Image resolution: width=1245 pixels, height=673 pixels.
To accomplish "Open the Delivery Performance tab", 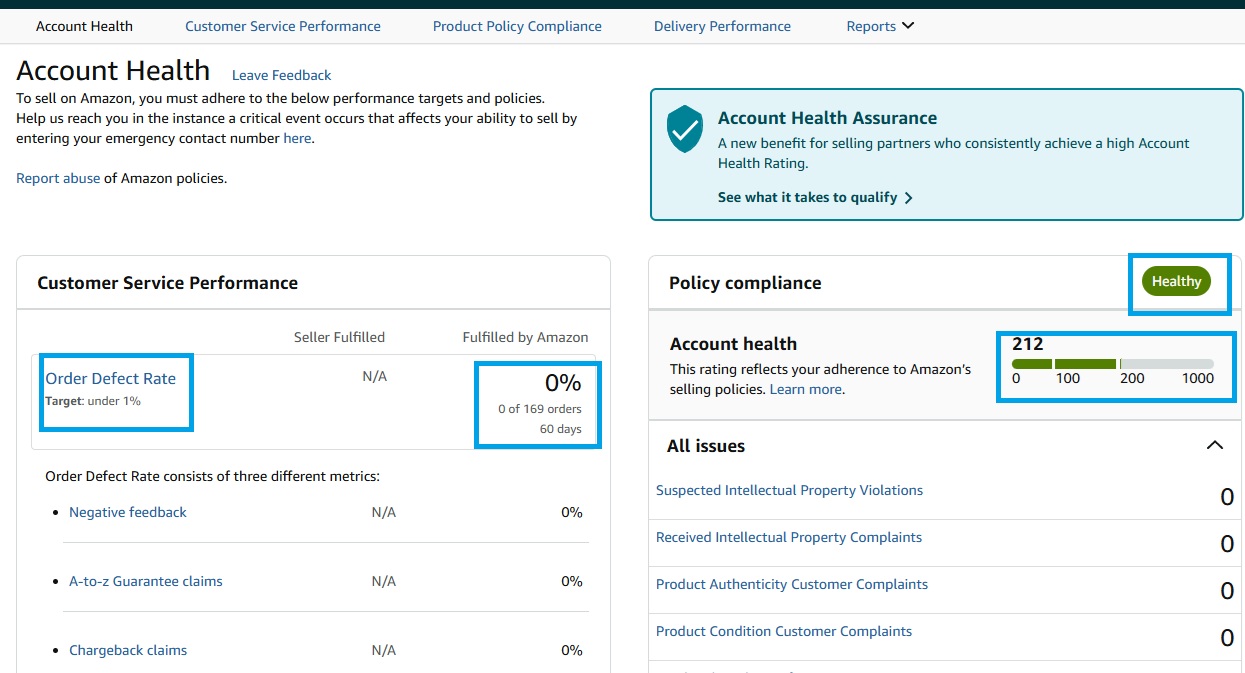I will [x=722, y=26].
